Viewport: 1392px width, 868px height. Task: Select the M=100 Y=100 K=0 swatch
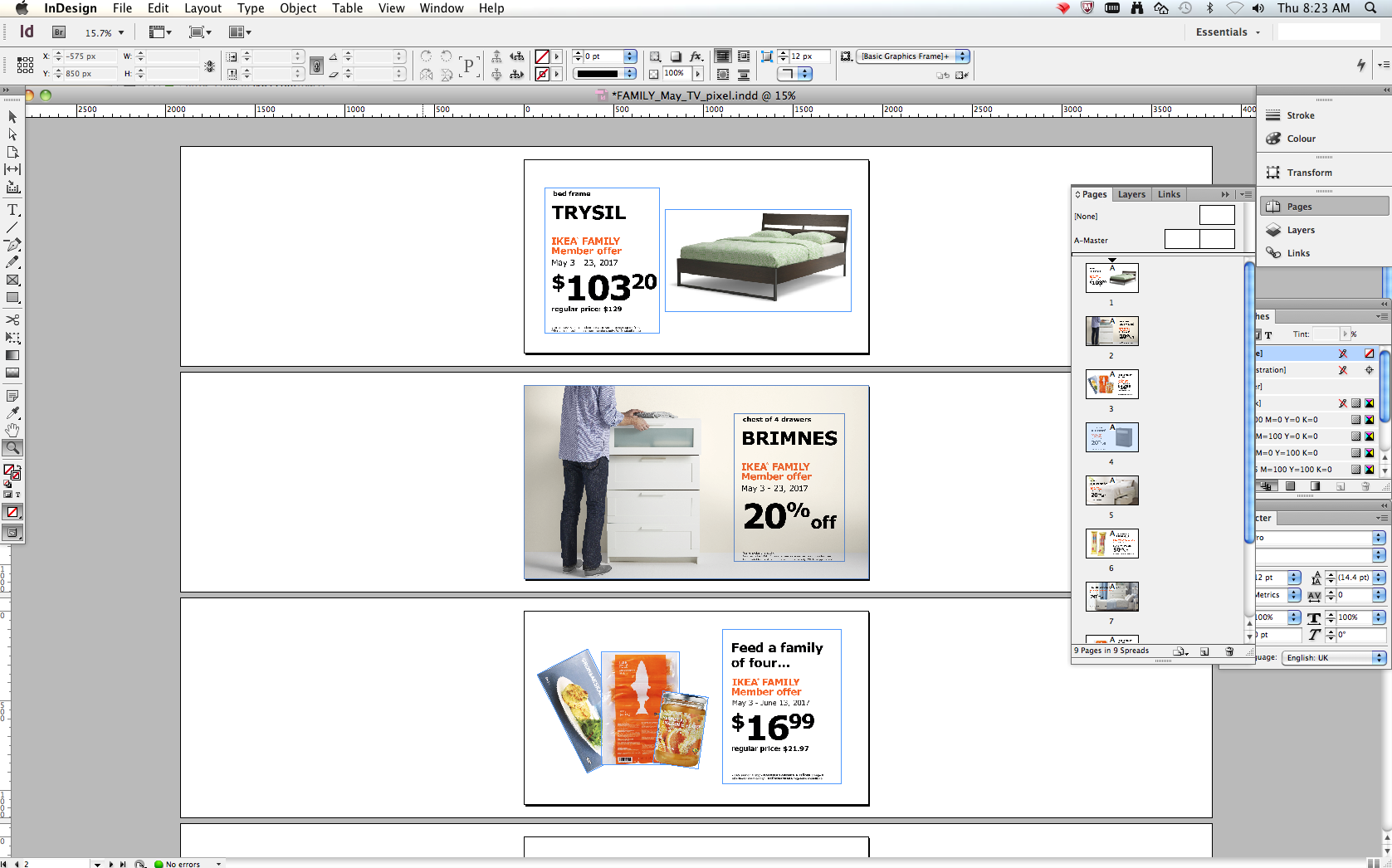click(x=1316, y=470)
